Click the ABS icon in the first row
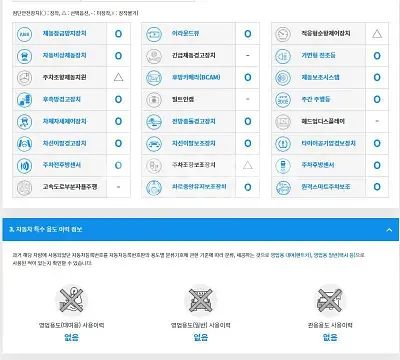The image size is (400, 360). point(24,34)
